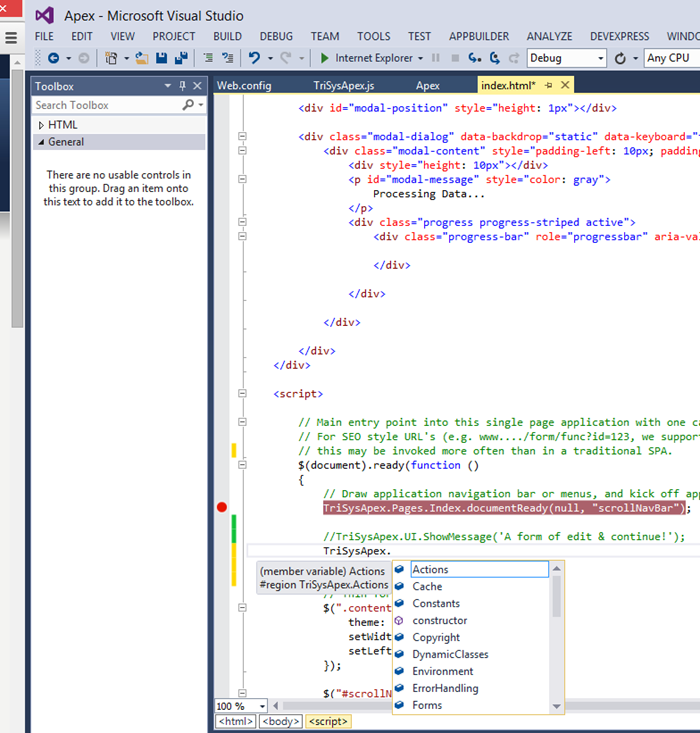Click the Save floppy disk icon
The image size is (700, 733).
(x=161, y=58)
